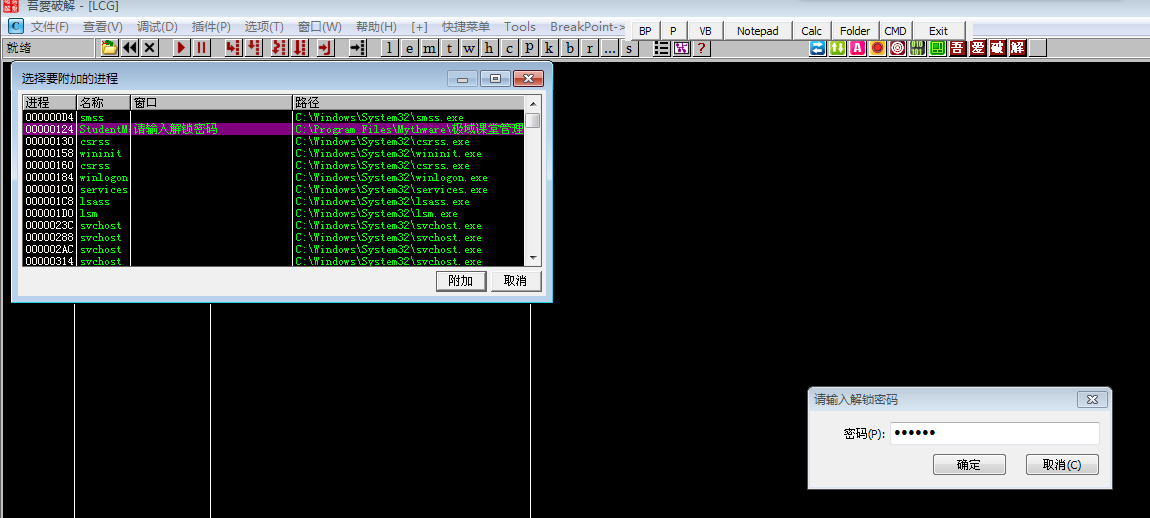Open the Log window with 'l' button
This screenshot has height=518, width=1150.
pos(389,48)
